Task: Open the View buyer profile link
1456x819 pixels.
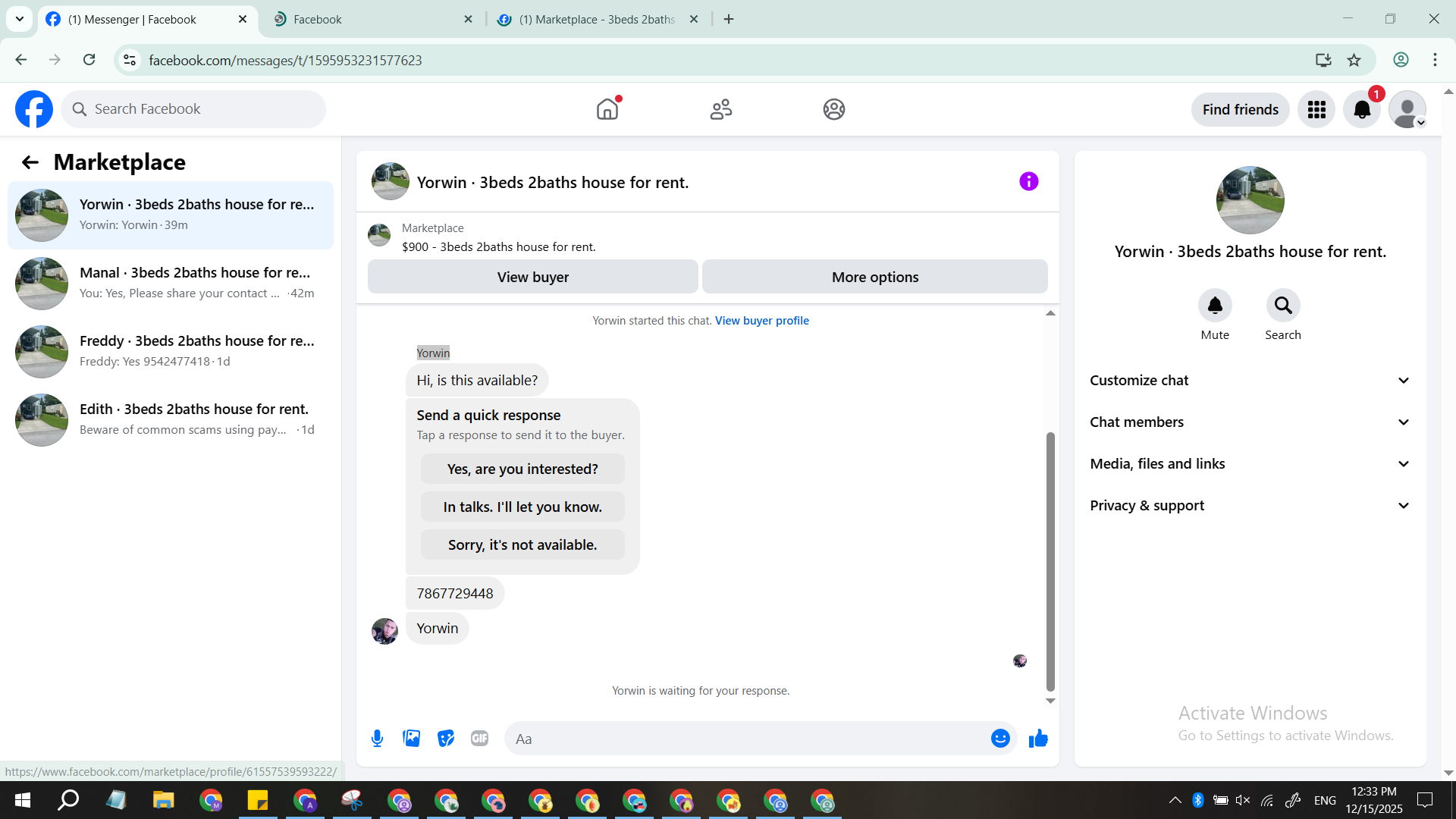Action: pos(761,321)
